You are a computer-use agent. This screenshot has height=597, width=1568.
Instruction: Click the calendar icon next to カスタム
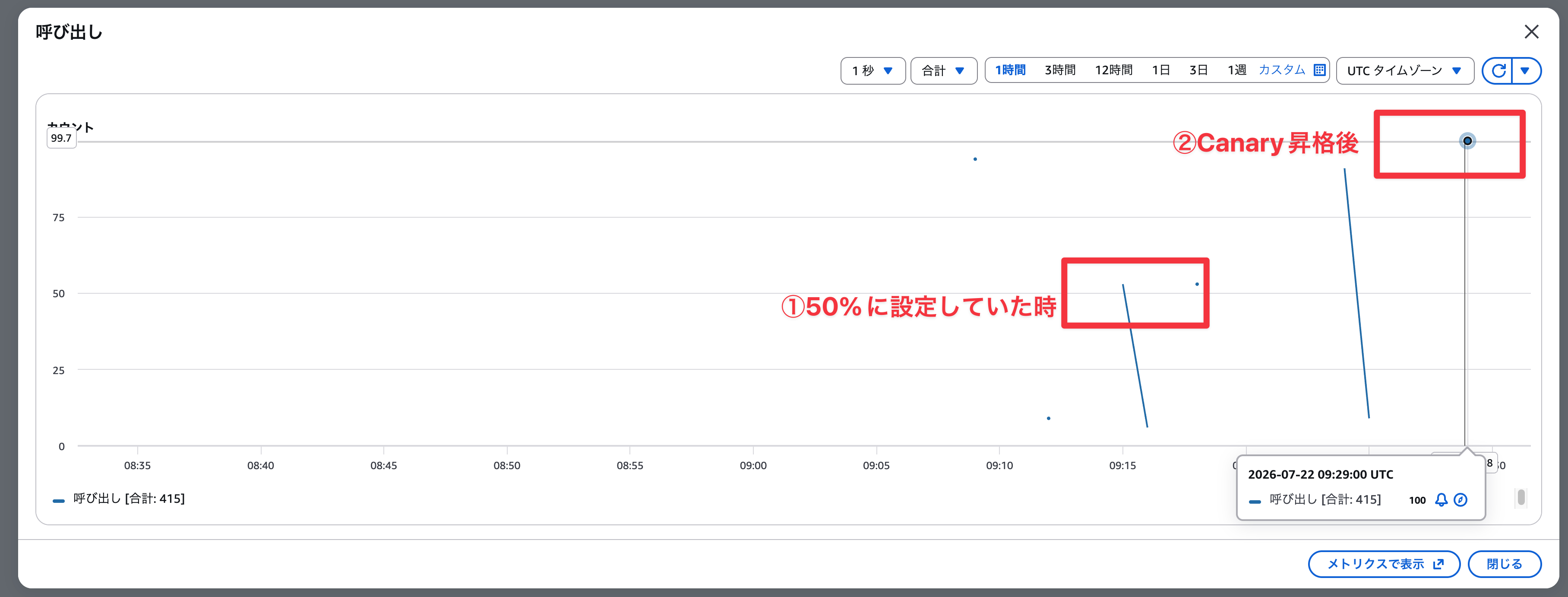tap(1320, 70)
